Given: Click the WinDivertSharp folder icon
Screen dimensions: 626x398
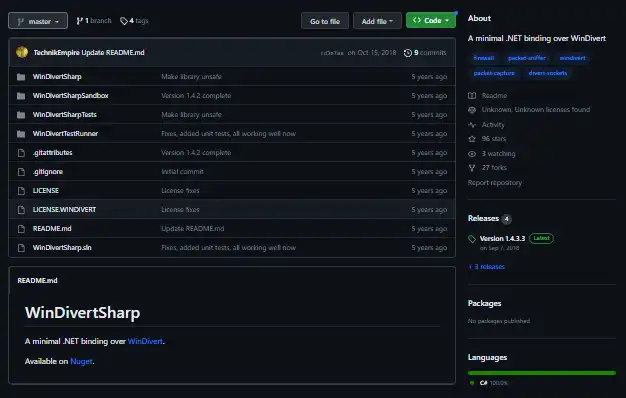Looking at the screenshot, I should coord(21,77).
